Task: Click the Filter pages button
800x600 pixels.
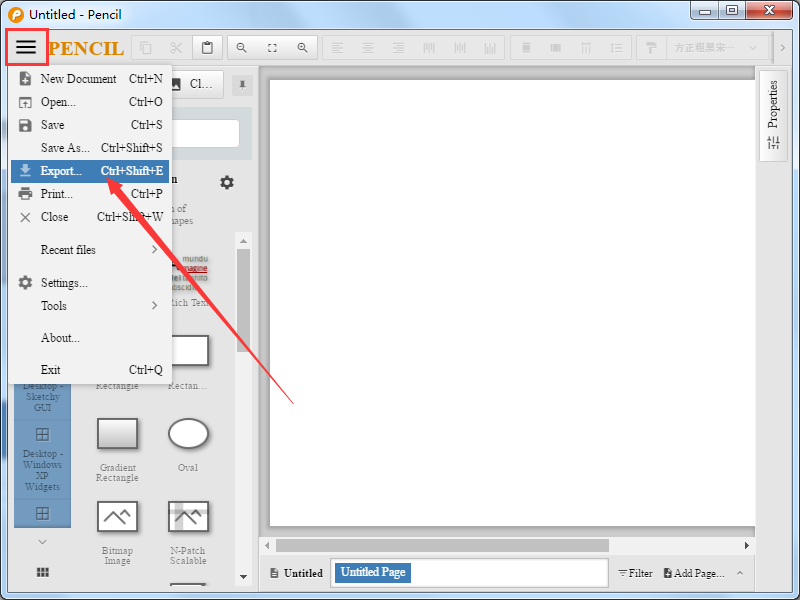Action: click(635, 573)
